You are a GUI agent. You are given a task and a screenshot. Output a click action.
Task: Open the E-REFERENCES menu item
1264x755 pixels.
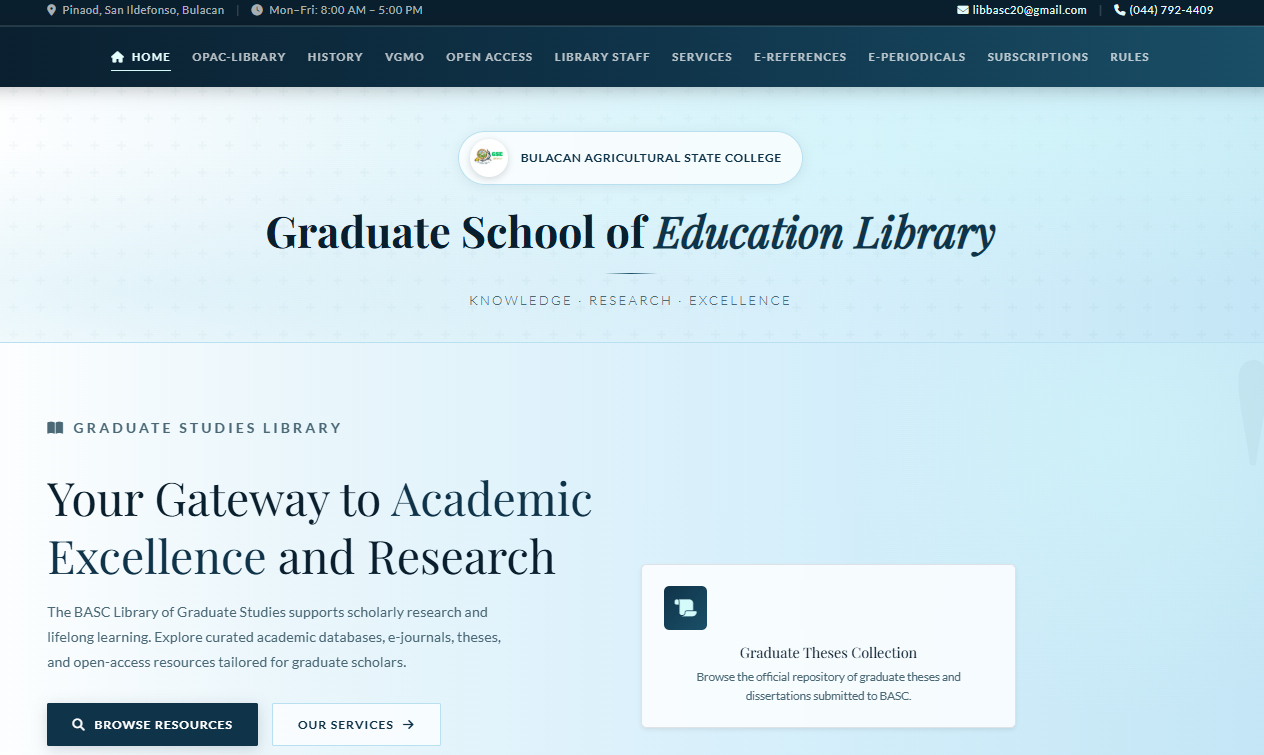coord(800,57)
